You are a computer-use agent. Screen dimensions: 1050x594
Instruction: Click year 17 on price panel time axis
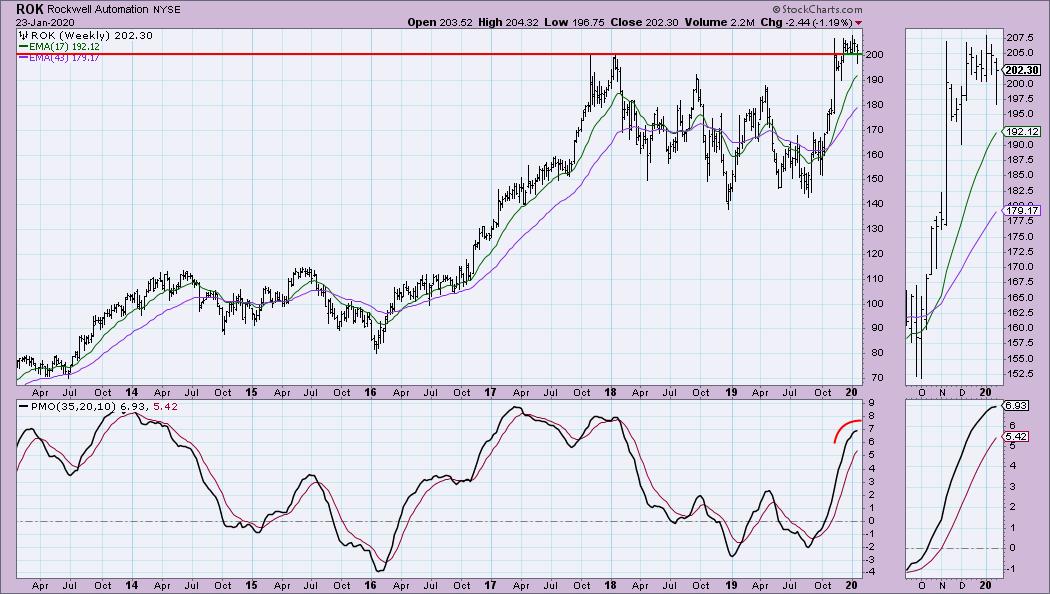coord(490,392)
